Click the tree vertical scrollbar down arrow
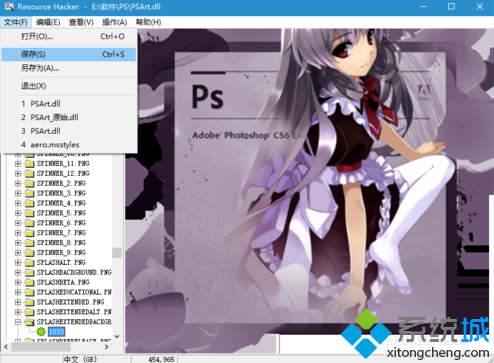 point(117,336)
